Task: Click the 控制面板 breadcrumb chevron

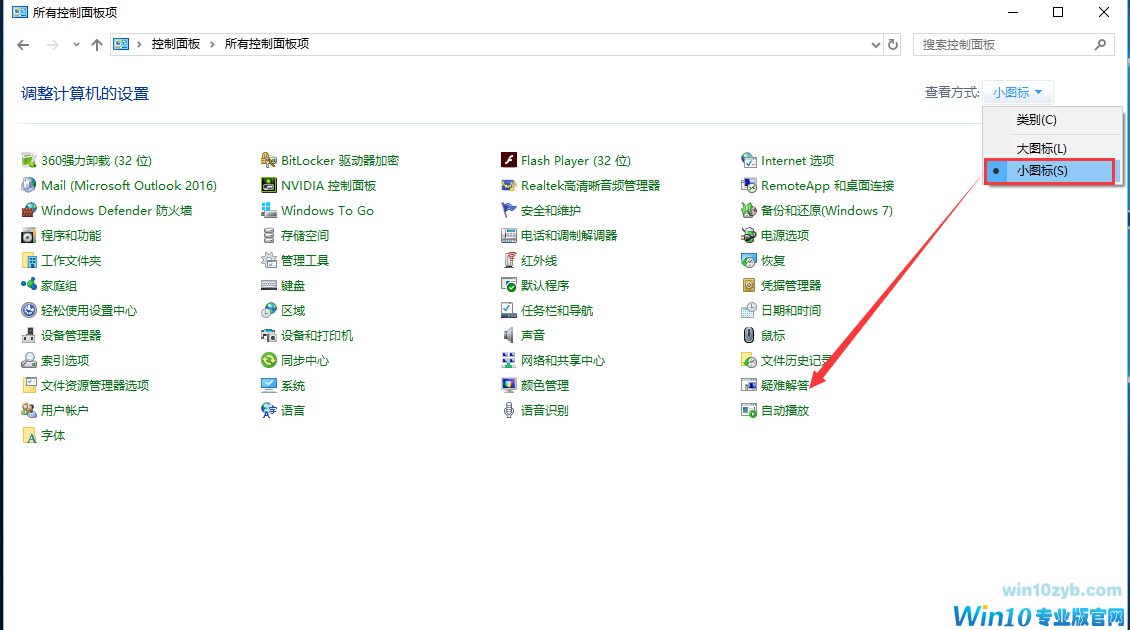Action: pyautogui.click(x=213, y=45)
